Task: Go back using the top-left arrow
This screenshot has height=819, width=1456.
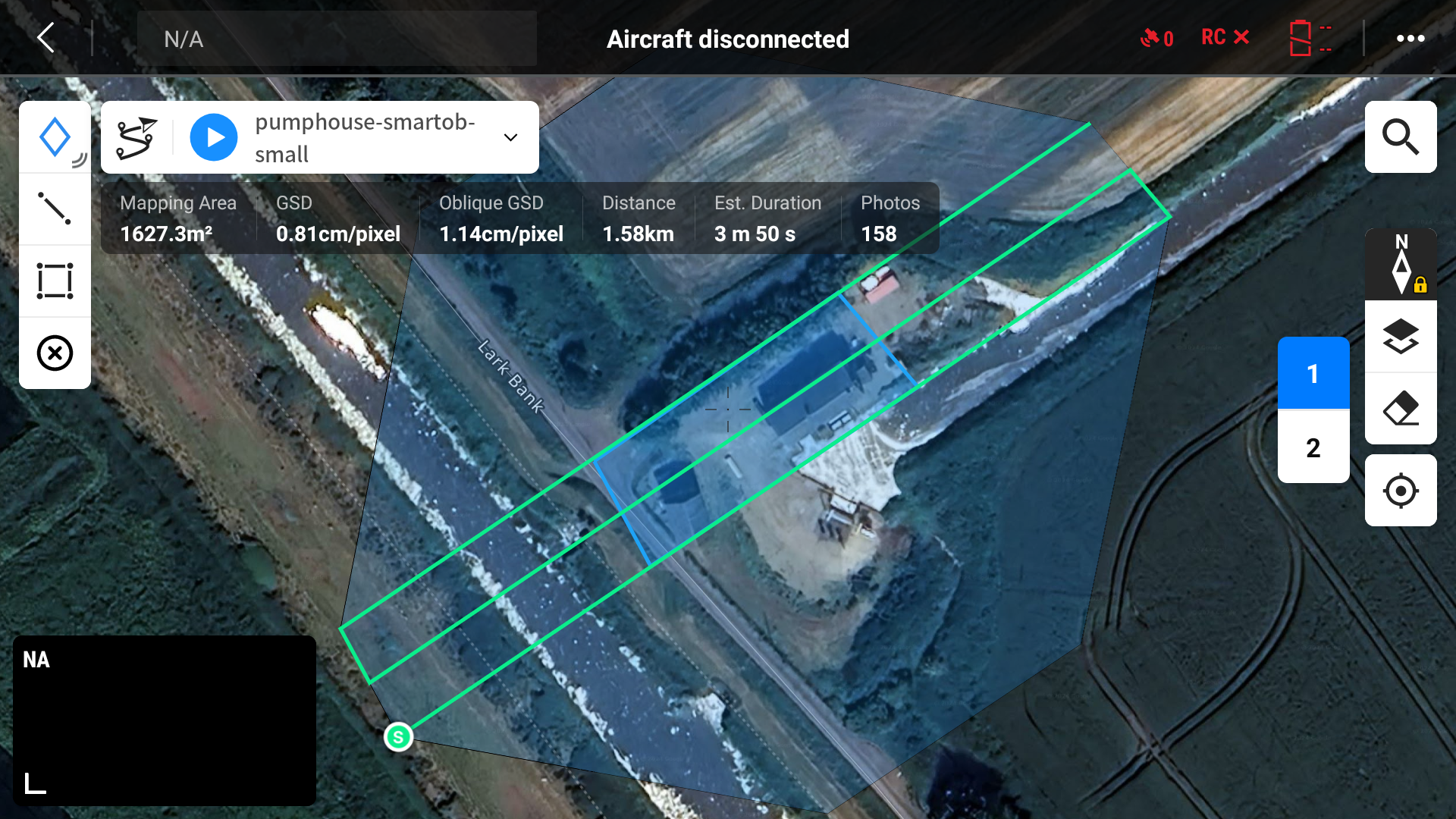Action: coord(46,37)
